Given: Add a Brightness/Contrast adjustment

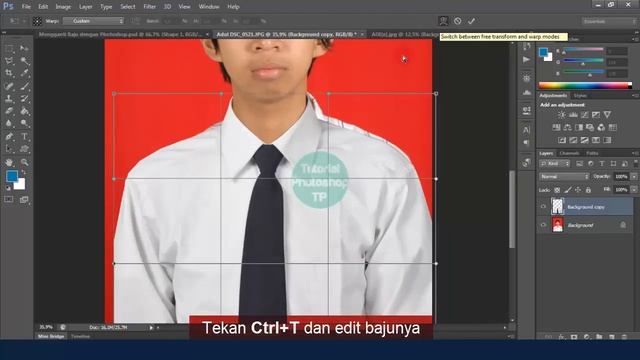Looking at the screenshot, I should pyautogui.click(x=562, y=115).
